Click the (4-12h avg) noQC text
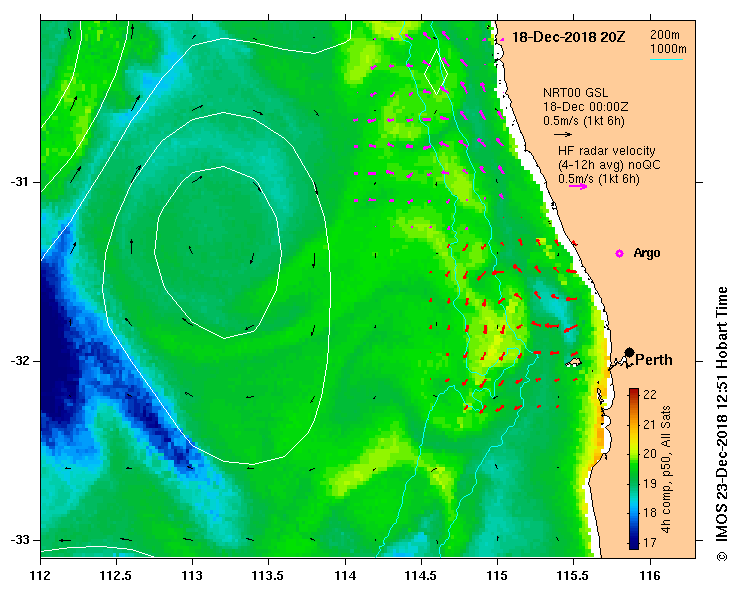 click(x=609, y=165)
